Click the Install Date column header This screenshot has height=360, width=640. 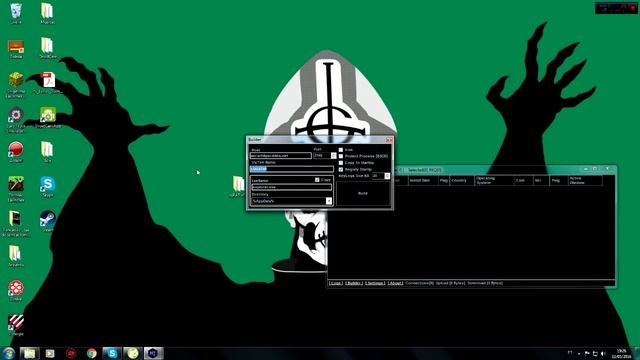pos(423,180)
